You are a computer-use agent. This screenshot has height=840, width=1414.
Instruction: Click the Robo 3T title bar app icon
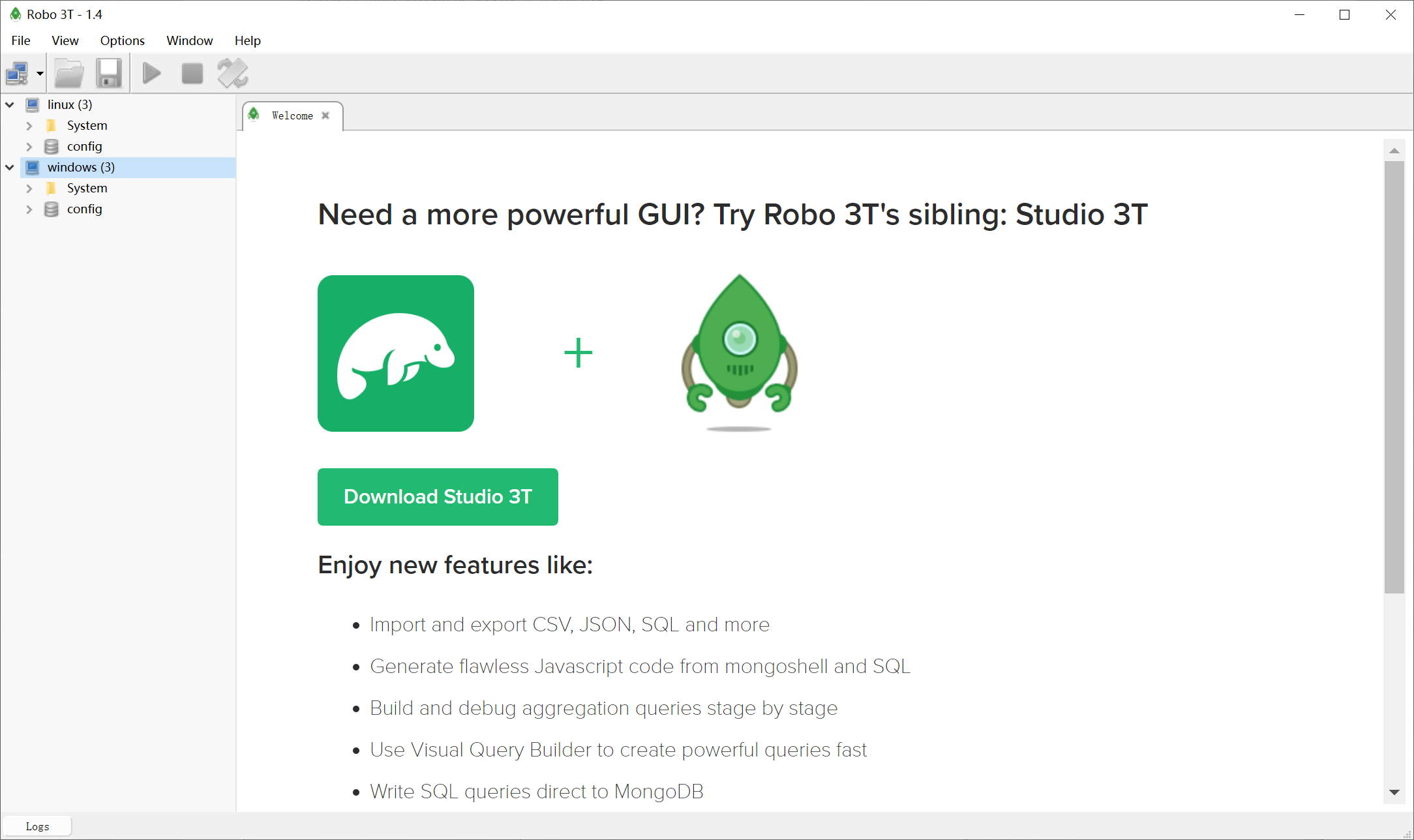pyautogui.click(x=16, y=14)
